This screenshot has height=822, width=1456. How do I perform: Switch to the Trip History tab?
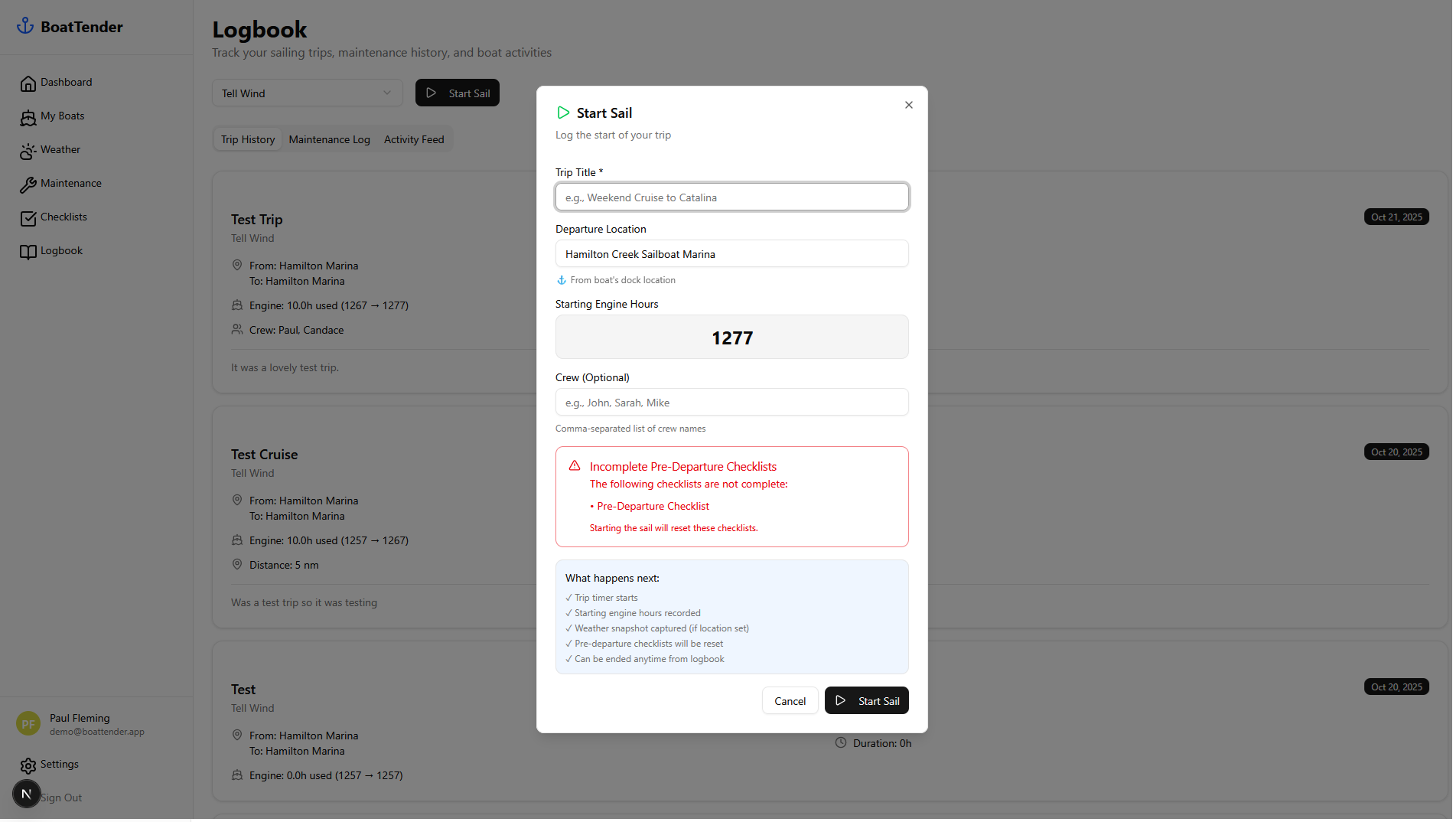[x=247, y=139]
